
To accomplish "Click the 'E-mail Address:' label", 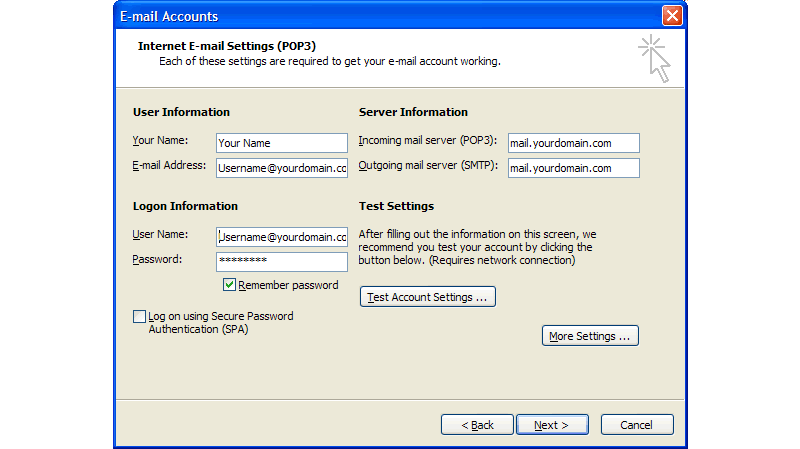I will 169,165.
